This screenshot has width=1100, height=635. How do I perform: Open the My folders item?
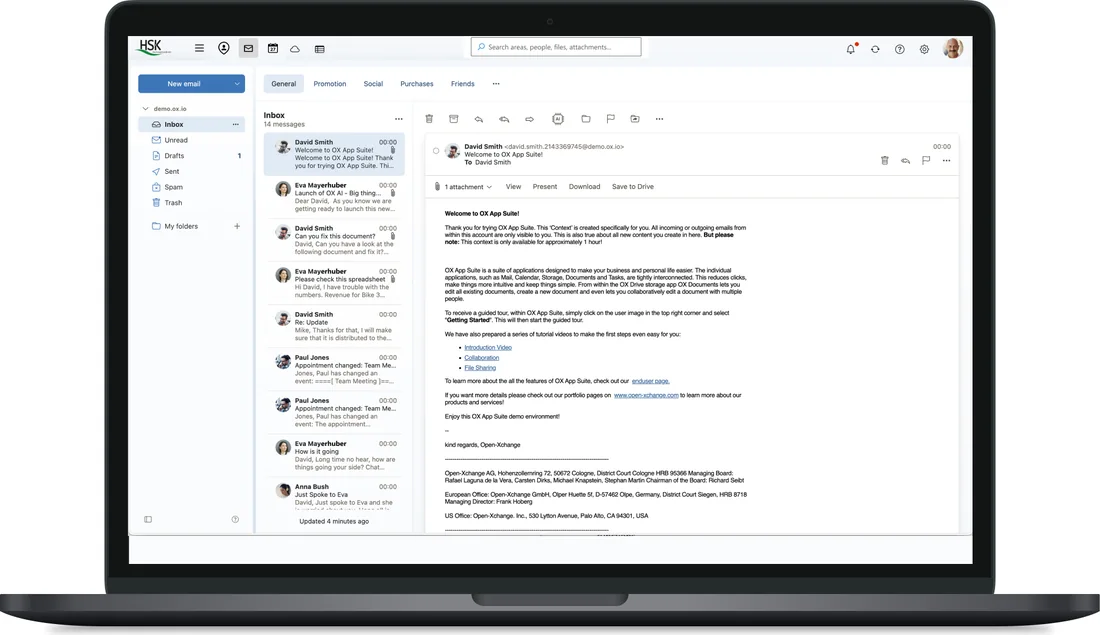(181, 226)
